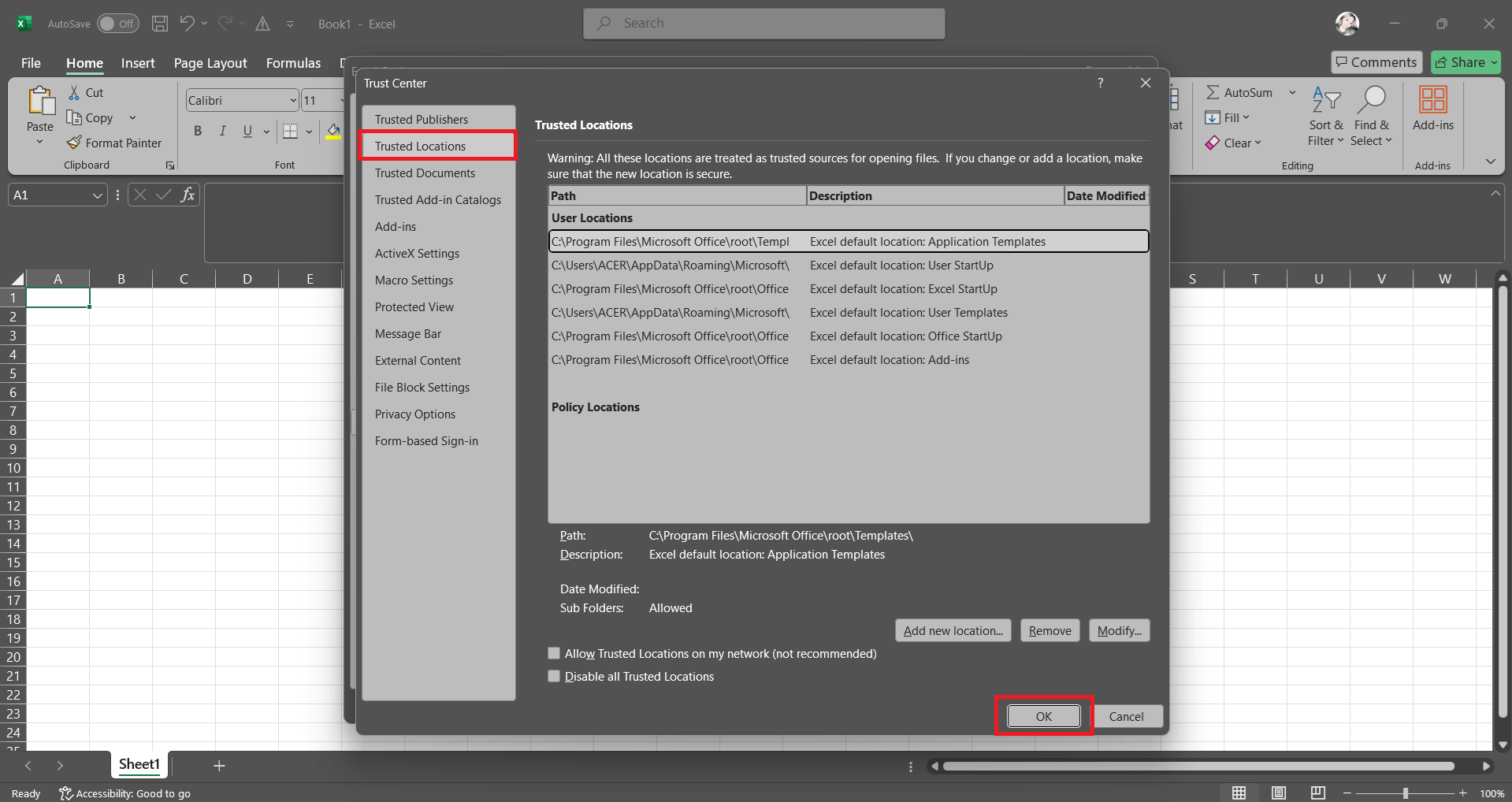Click OK in Trust Center dialog

click(x=1044, y=716)
